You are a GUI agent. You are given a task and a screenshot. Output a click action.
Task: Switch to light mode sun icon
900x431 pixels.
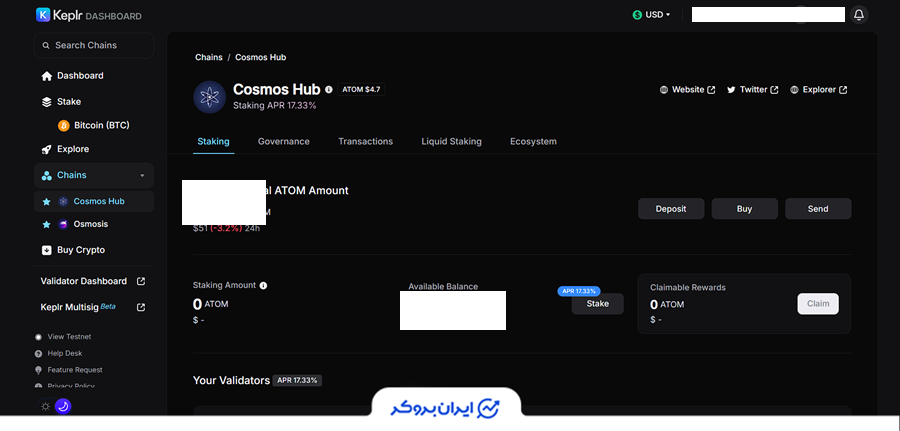[44, 406]
